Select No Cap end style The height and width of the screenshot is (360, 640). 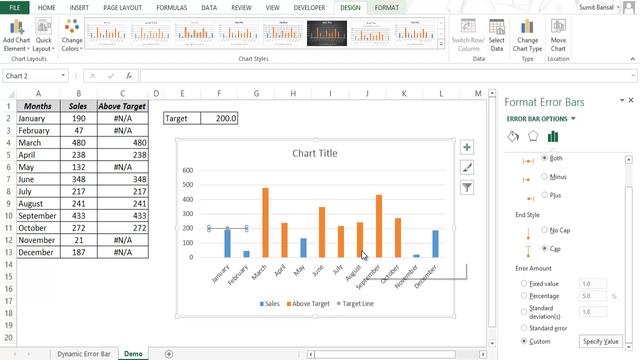[x=544, y=230]
